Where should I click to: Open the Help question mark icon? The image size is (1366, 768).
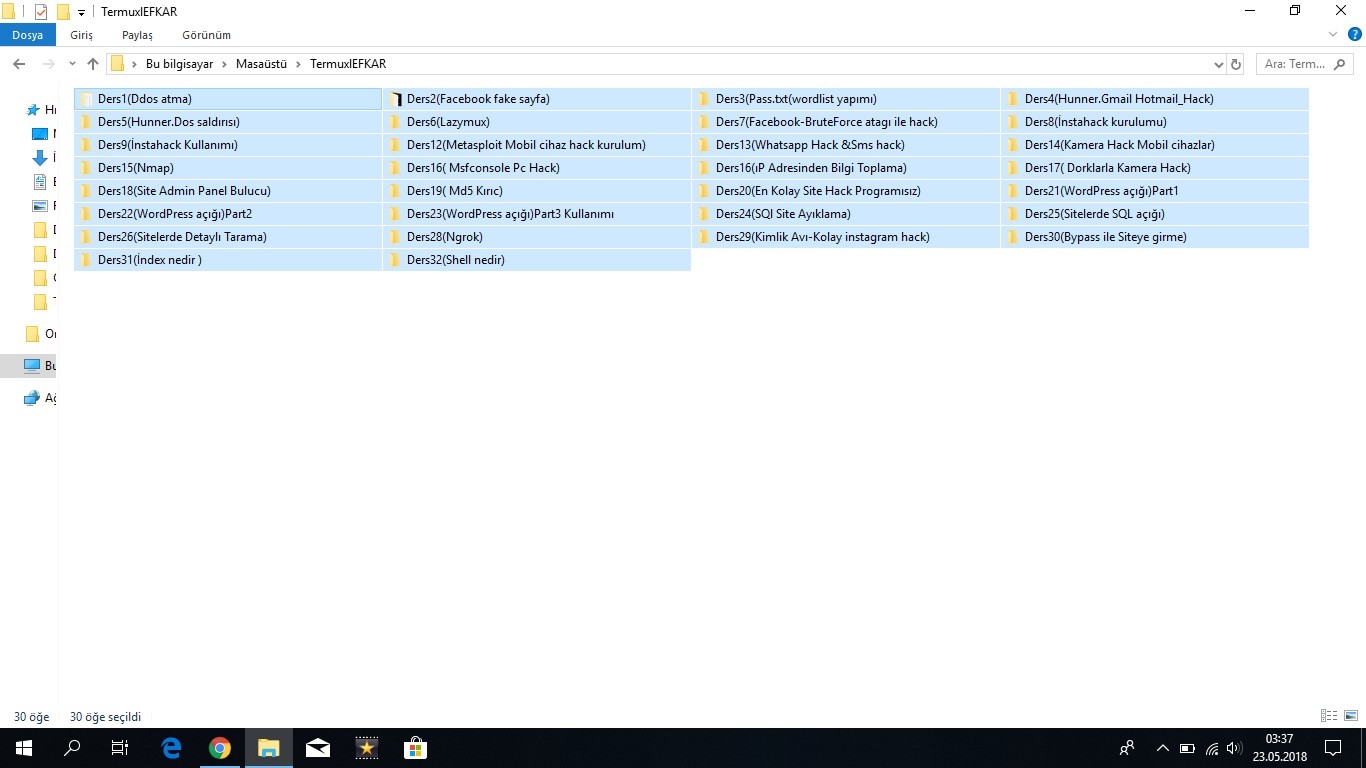[x=1353, y=35]
